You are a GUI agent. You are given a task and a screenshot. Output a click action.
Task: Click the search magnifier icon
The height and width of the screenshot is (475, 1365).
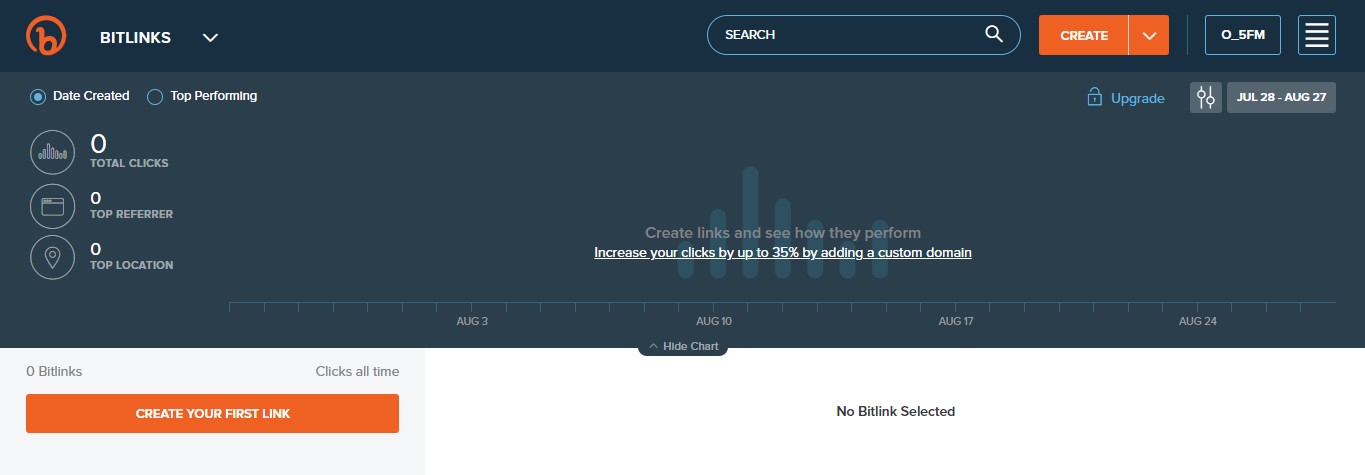993,34
